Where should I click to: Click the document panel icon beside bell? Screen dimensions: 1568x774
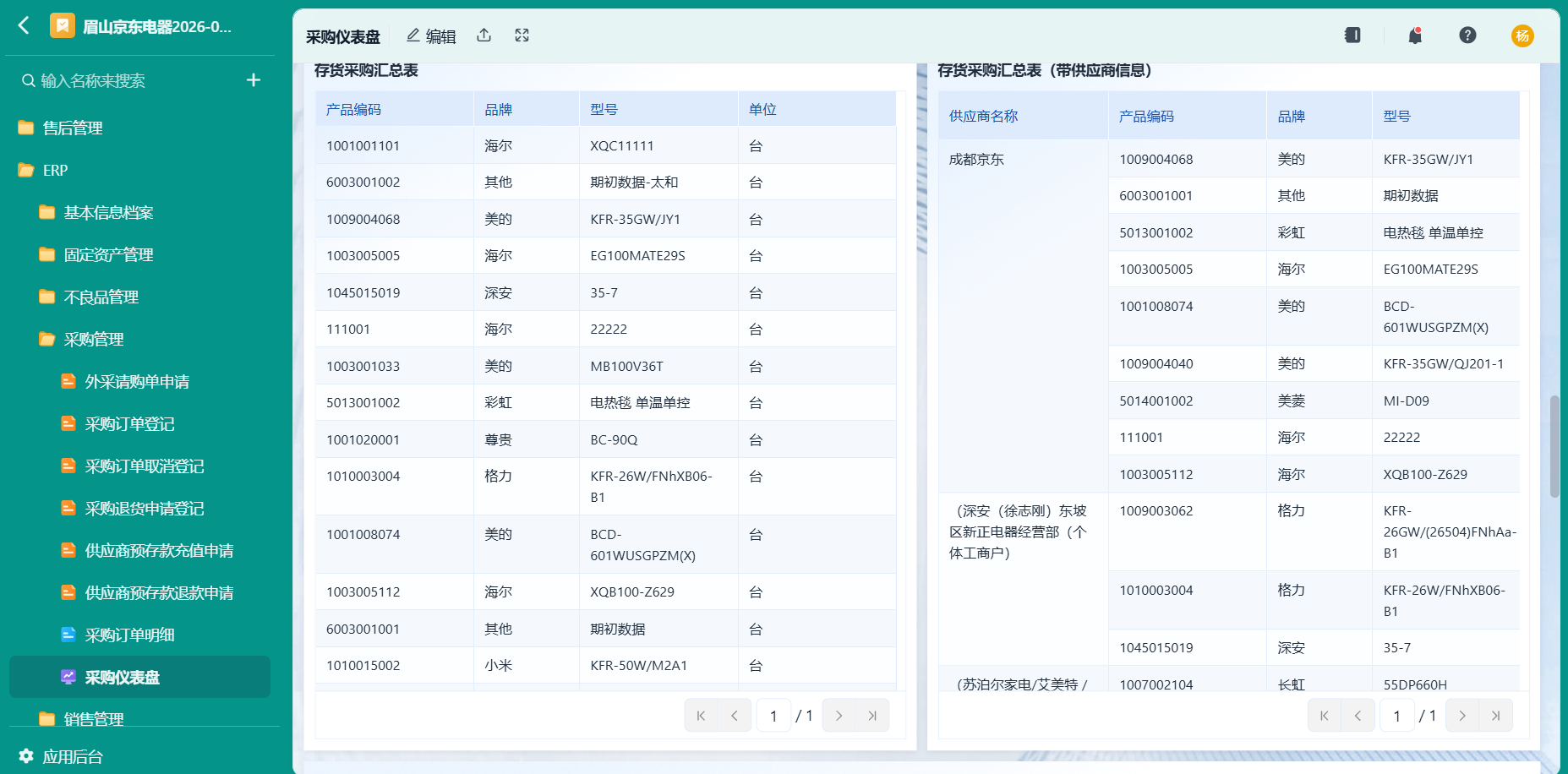click(x=1352, y=35)
